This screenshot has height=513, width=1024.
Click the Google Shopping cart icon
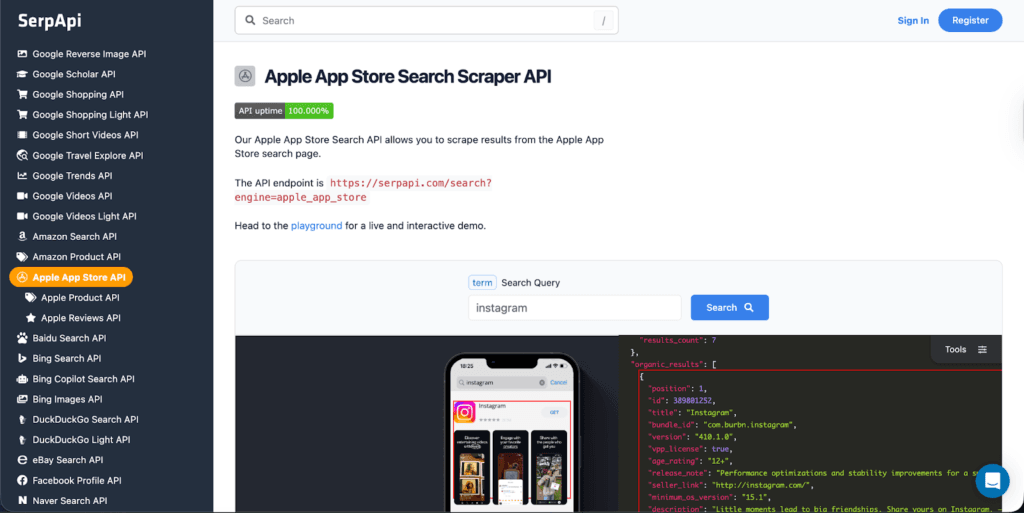tap(22, 95)
